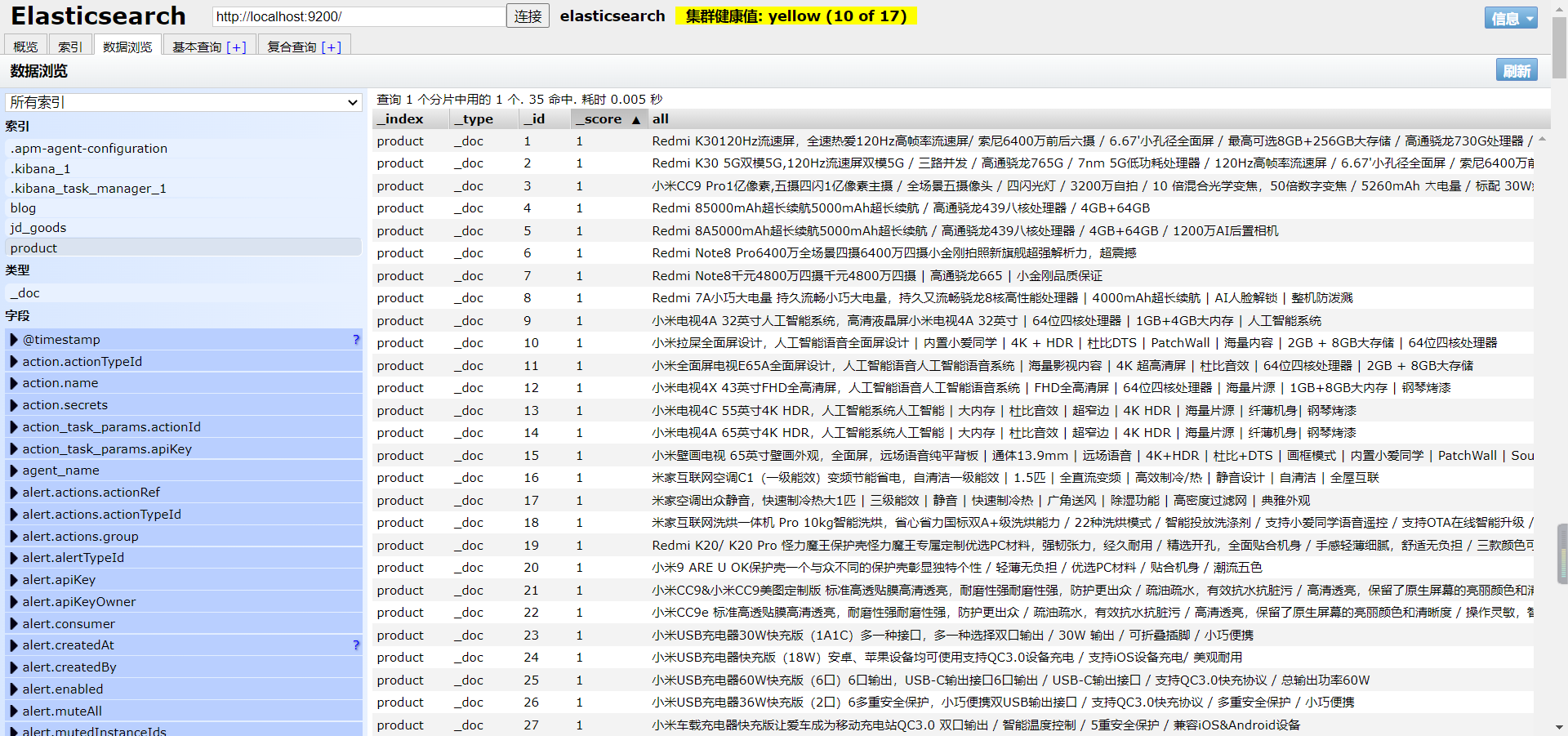Open the 信息 dropdown menu
The image size is (1568, 736).
click(1511, 18)
